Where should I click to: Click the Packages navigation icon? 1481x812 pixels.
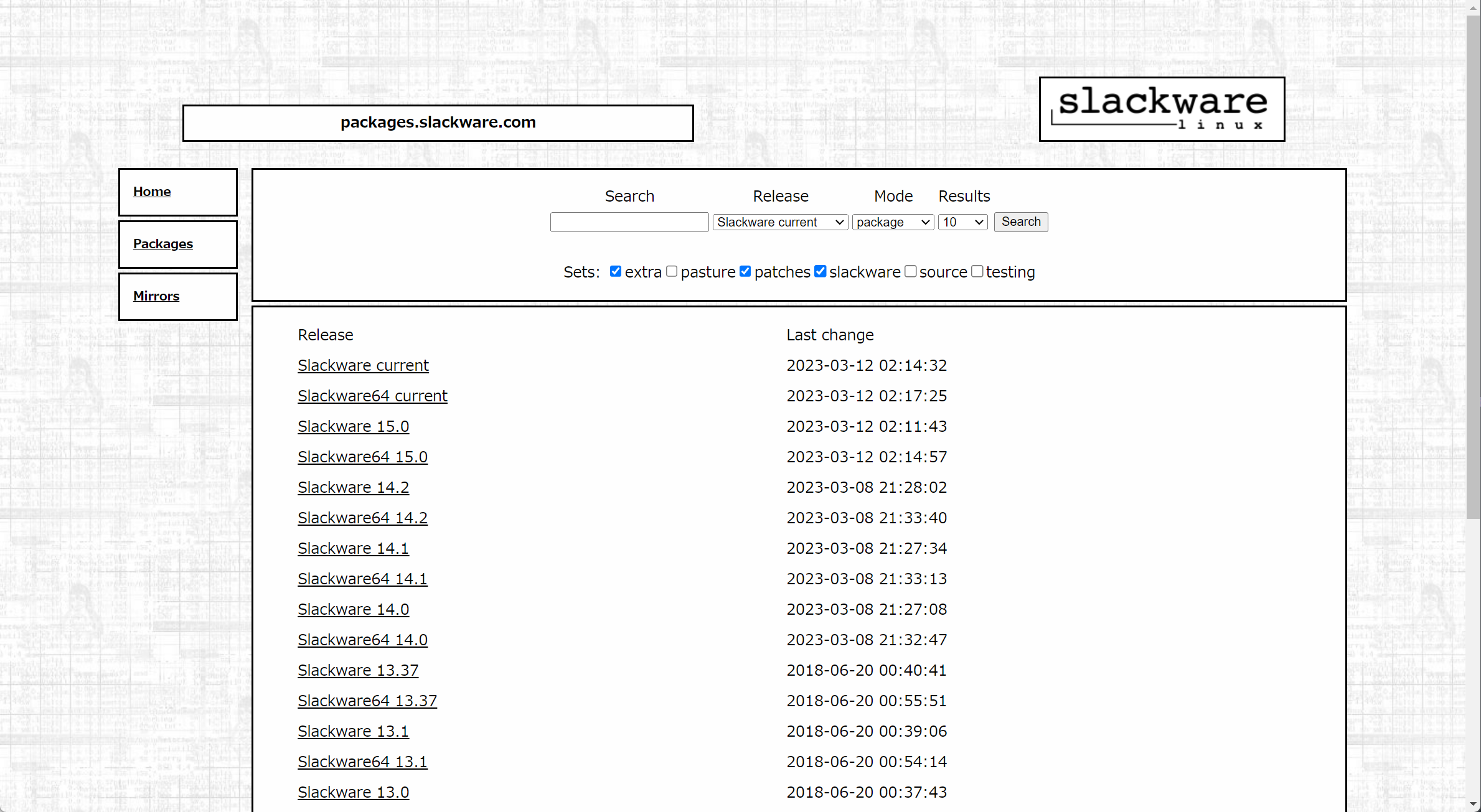163,243
